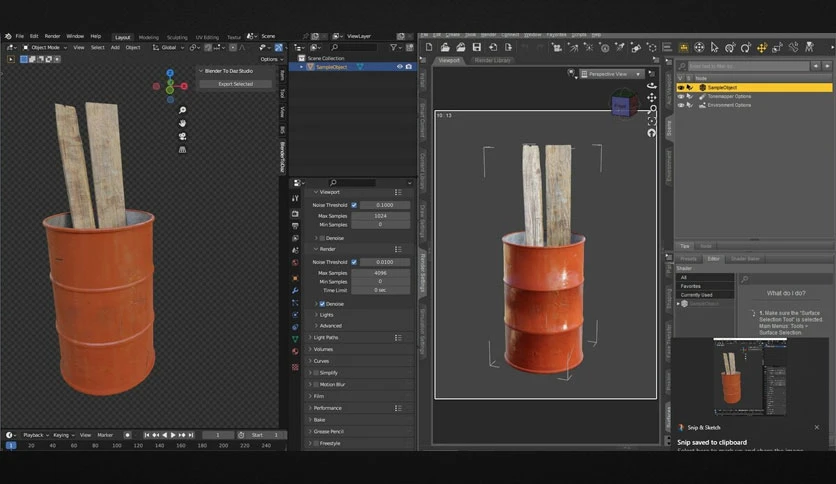The image size is (836, 484).
Task: Switch to the Sculpting workspace tab
Action: [x=177, y=37]
